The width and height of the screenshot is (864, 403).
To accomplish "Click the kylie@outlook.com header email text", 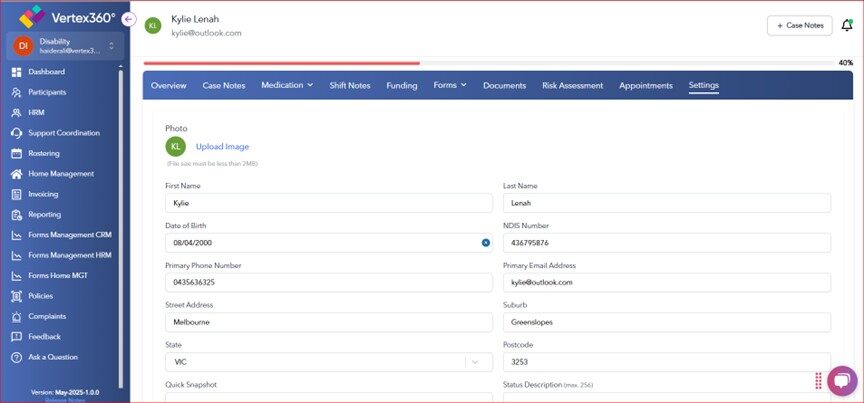I will click(x=207, y=33).
